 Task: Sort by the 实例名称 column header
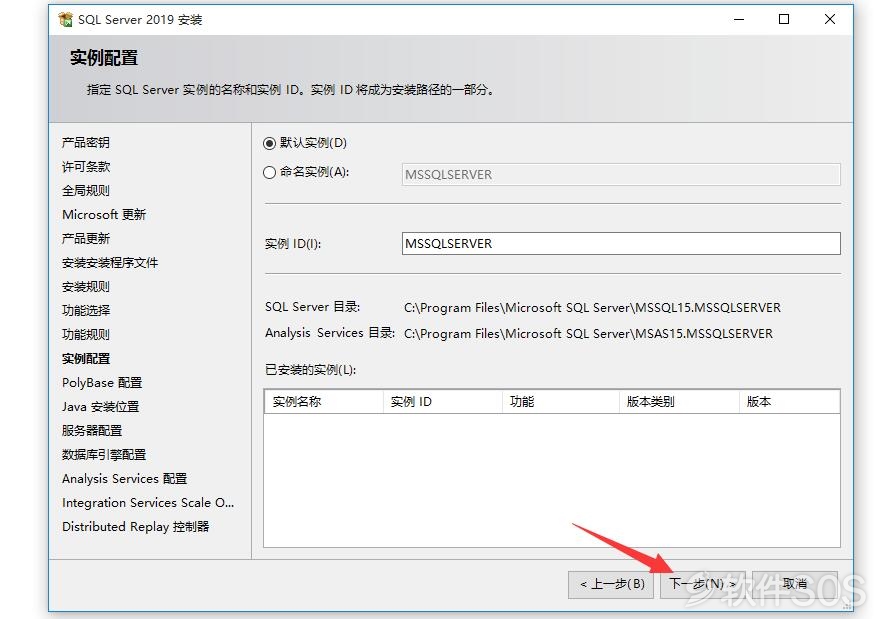click(324, 402)
